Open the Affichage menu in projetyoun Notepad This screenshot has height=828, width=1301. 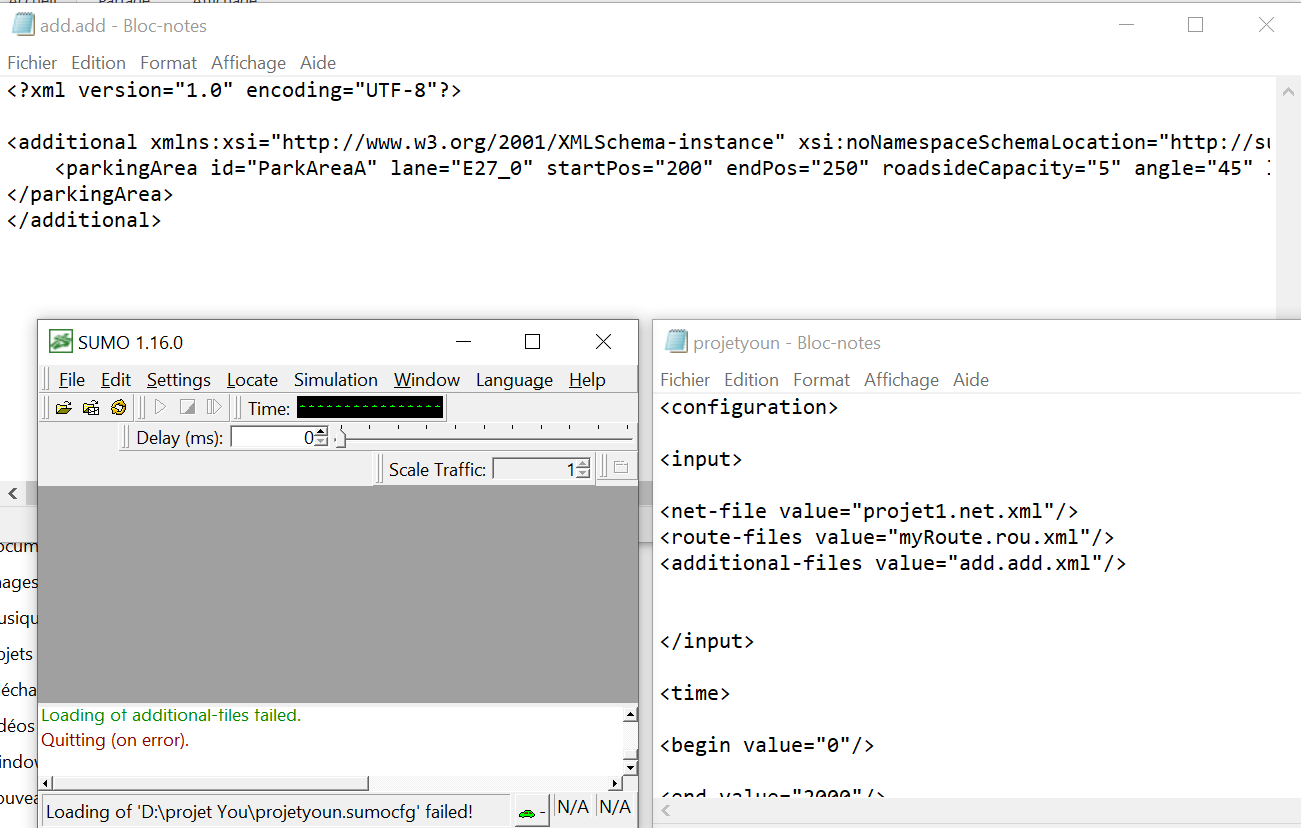901,379
